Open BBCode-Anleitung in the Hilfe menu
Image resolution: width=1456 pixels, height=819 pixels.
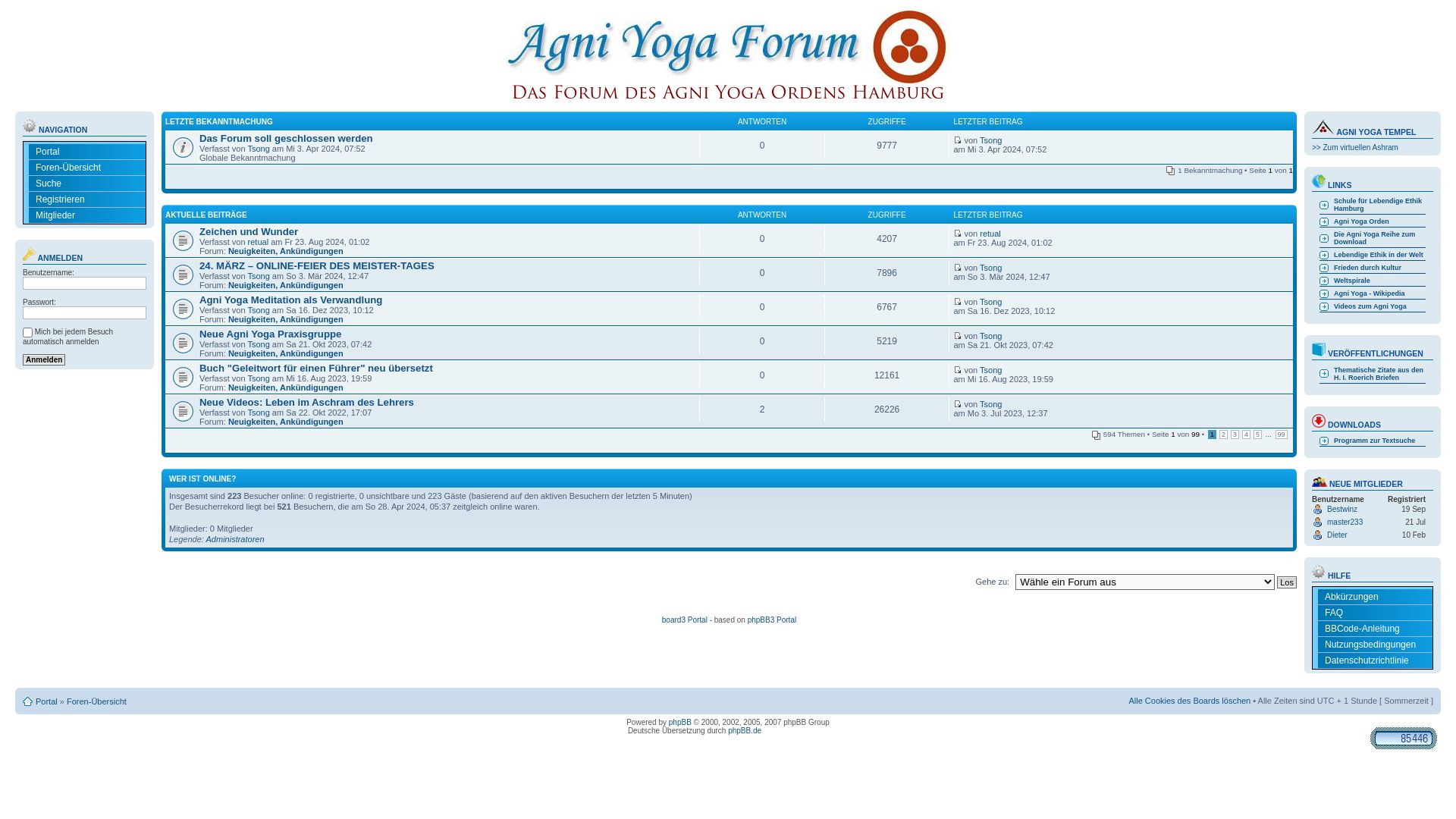pyautogui.click(x=1375, y=629)
